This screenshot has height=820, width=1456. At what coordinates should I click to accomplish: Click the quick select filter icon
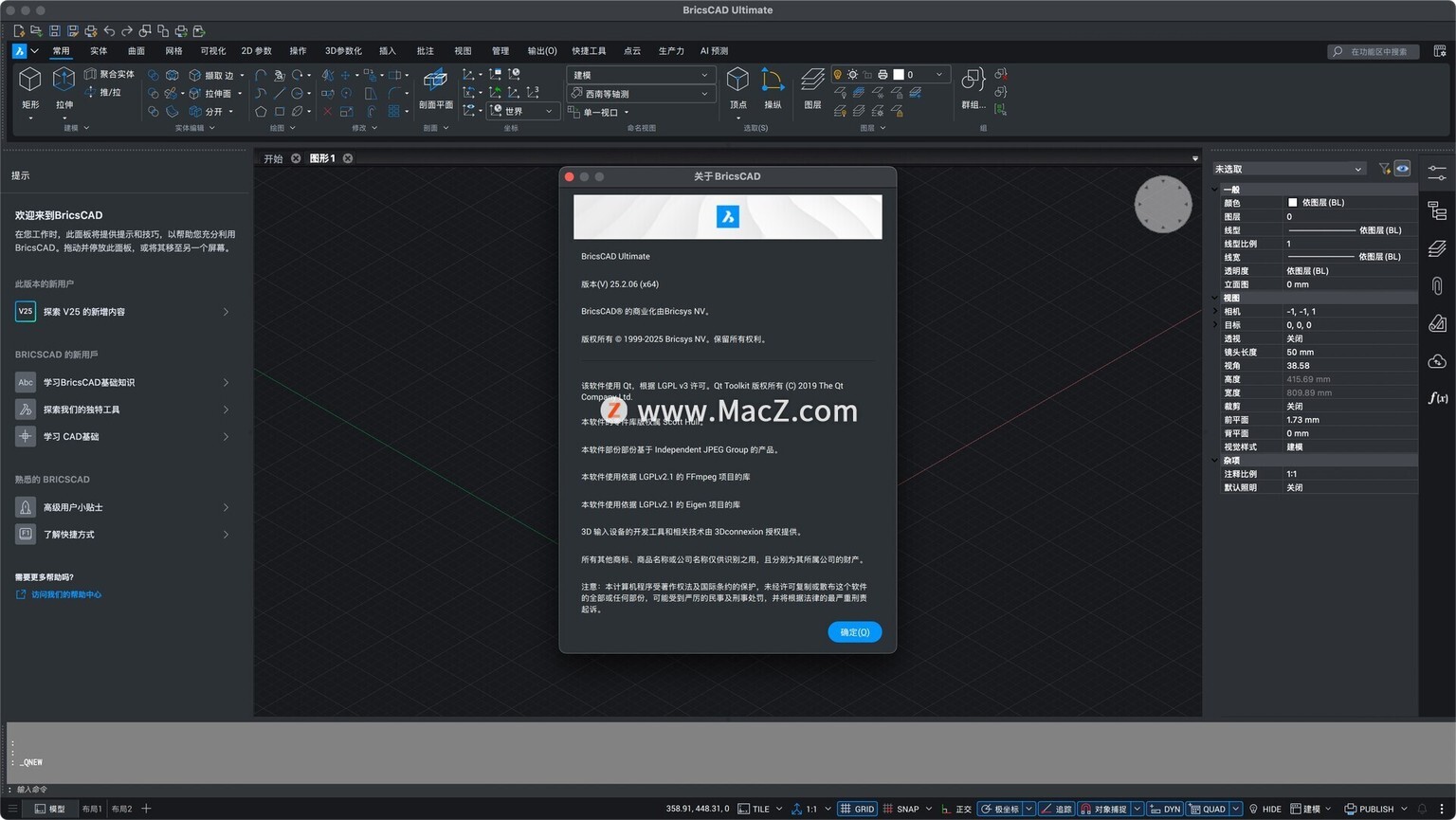(1384, 168)
